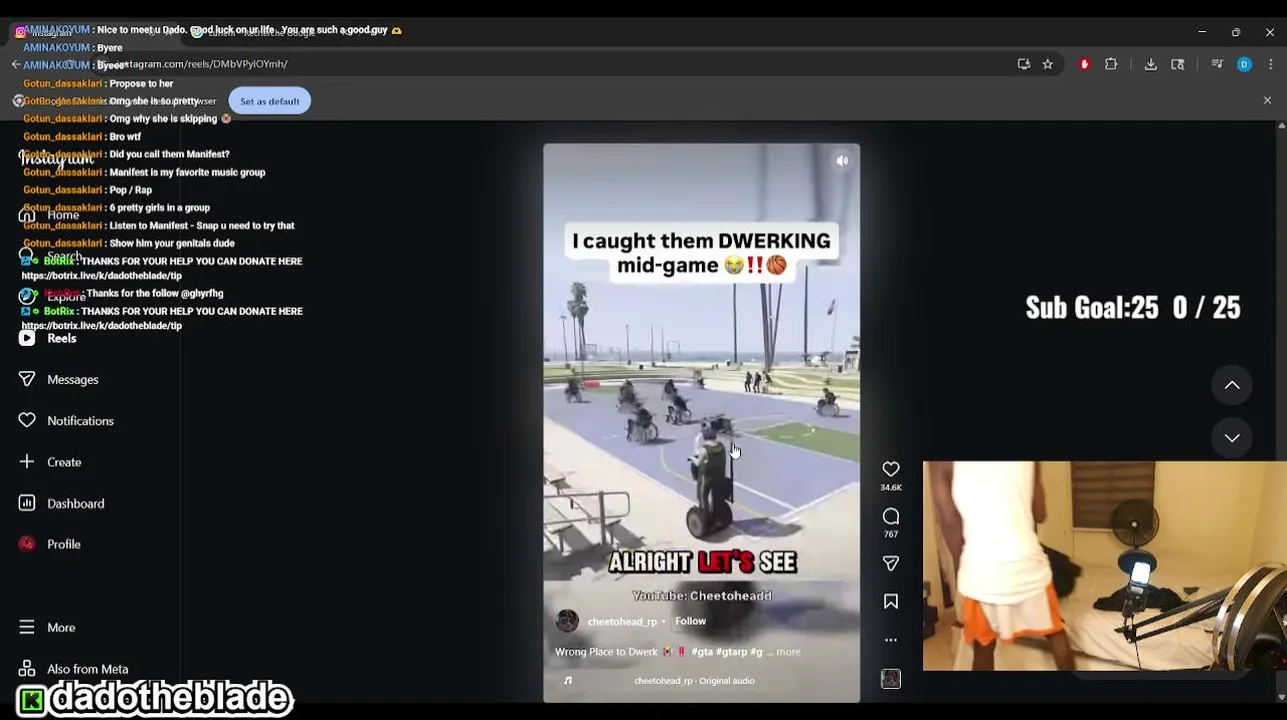Viewport: 1287px width, 720px height.
Task: Click the media control icon in the toolbar
Action: tap(1217, 64)
